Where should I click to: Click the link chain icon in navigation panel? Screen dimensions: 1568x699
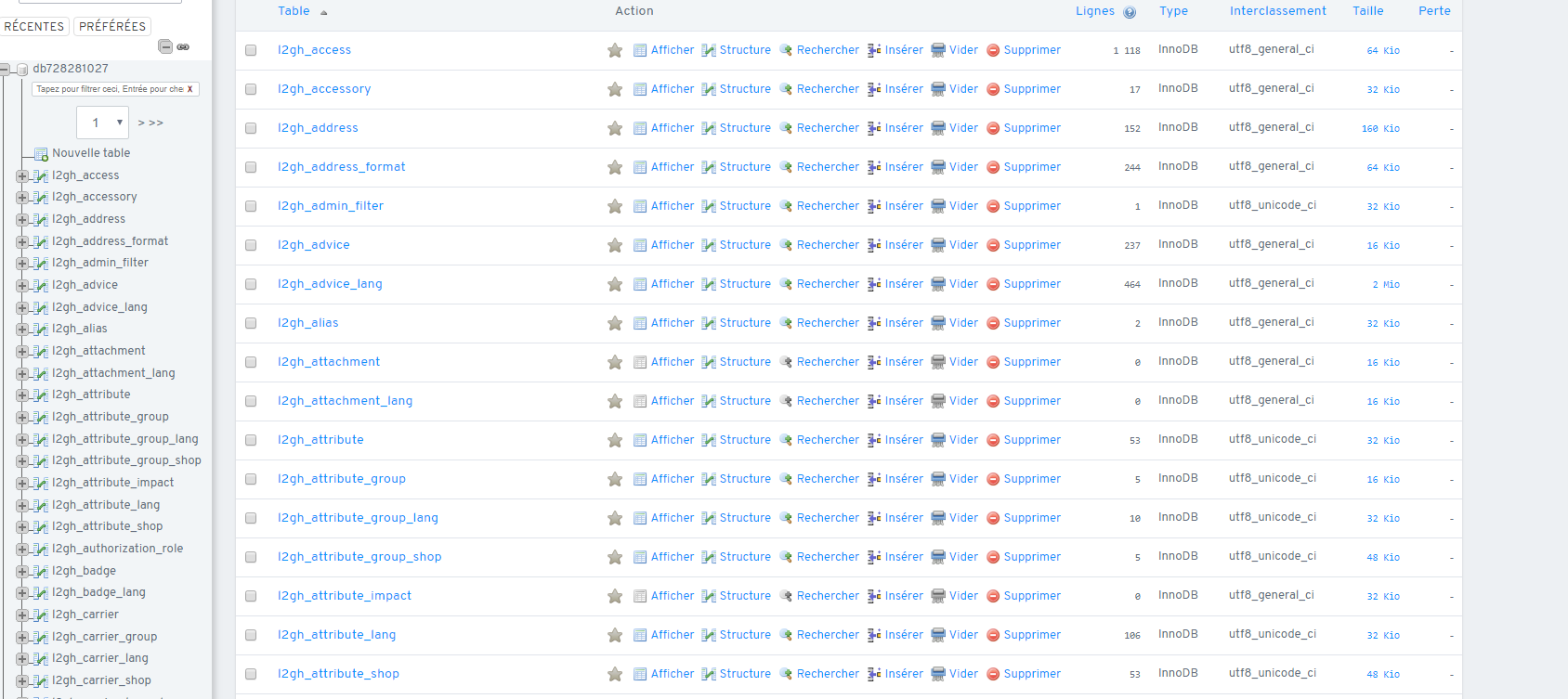183,46
